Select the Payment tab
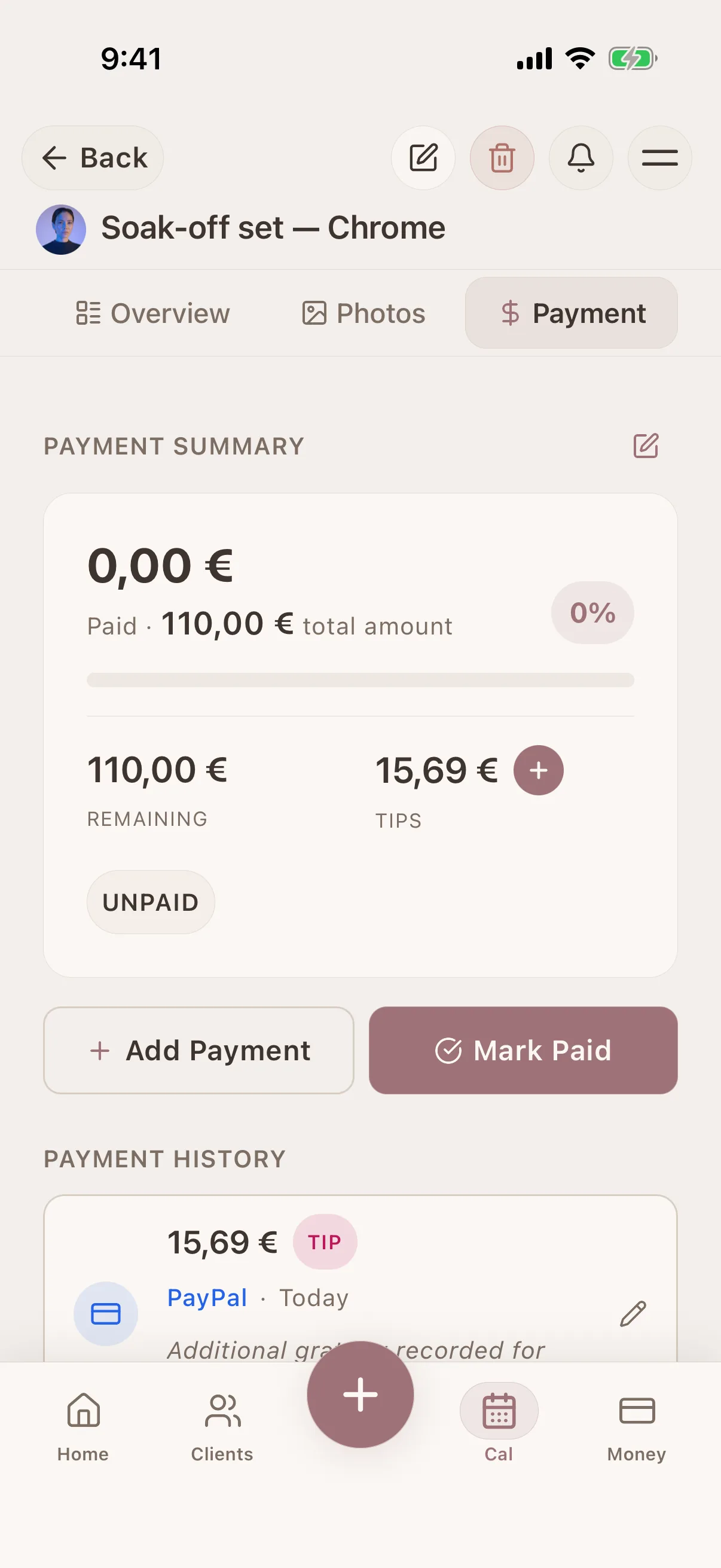Viewport: 721px width, 1568px height. tap(572, 313)
